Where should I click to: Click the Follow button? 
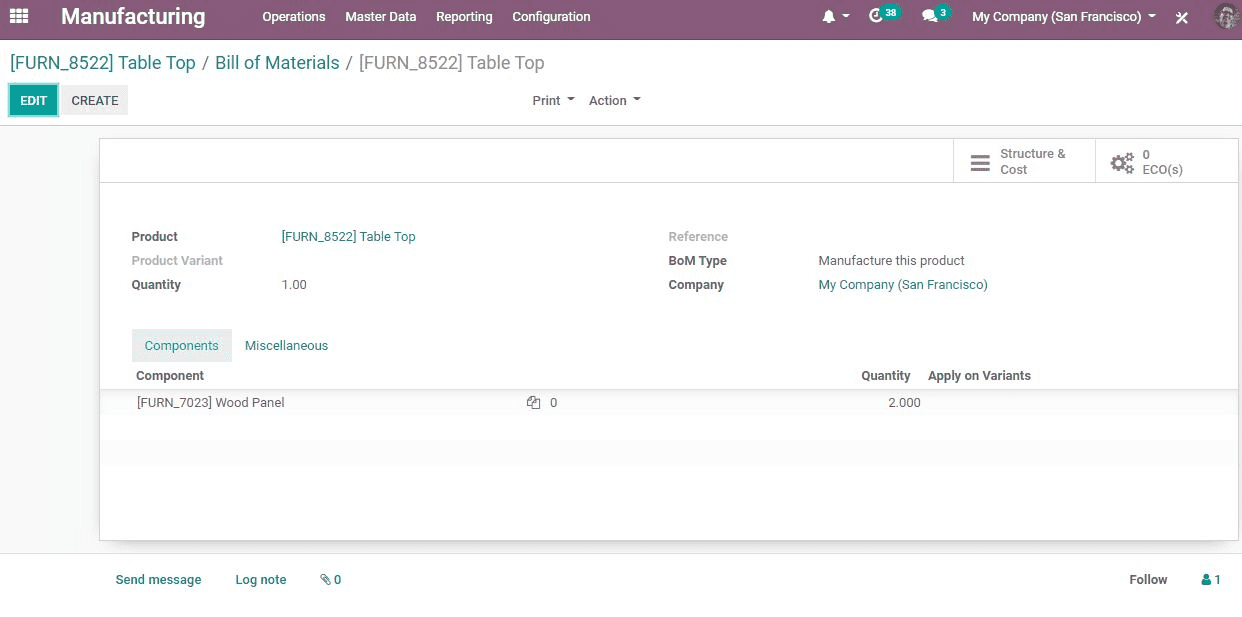pos(1148,580)
